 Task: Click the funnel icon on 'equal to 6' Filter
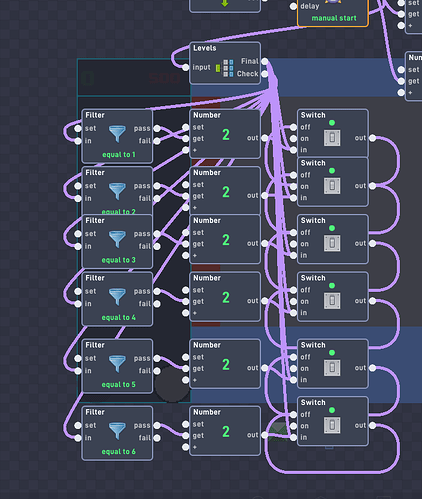[117, 431]
